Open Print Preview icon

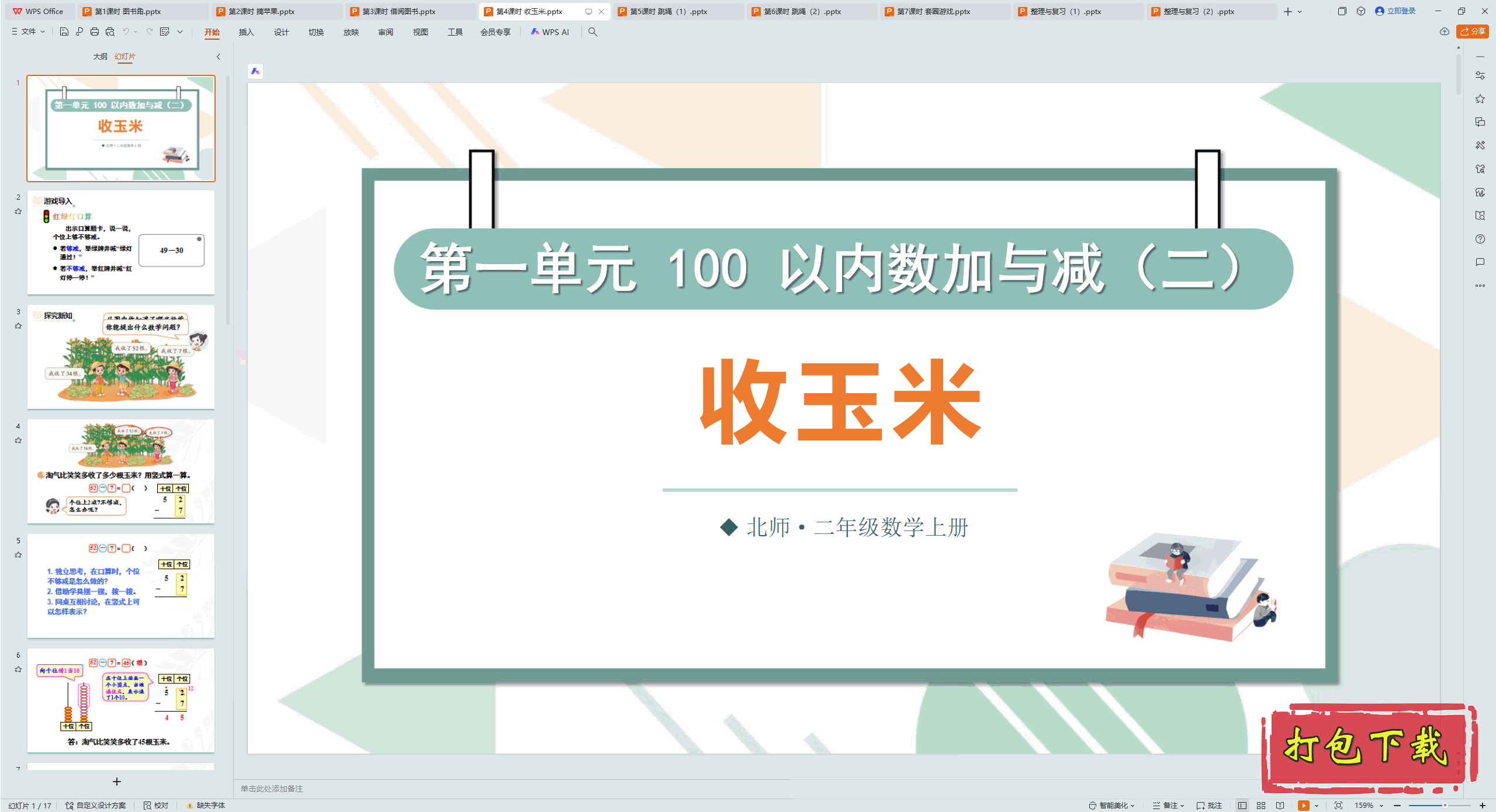(110, 32)
